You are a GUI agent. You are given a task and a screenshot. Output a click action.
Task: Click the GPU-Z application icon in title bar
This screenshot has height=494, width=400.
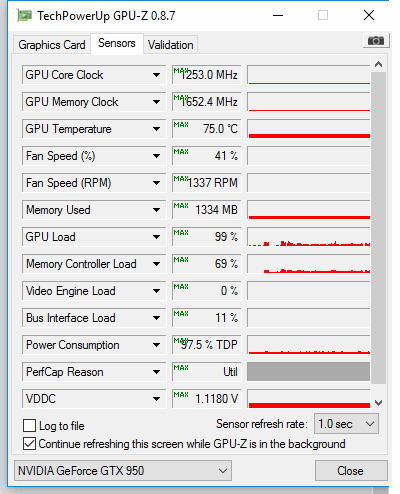tap(25, 15)
